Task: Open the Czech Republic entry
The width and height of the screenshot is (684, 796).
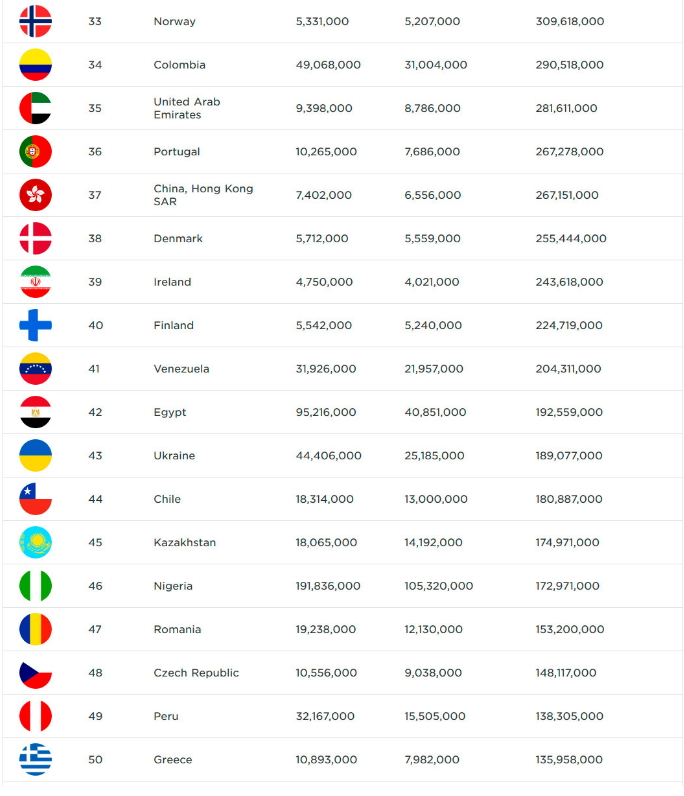Action: click(196, 673)
